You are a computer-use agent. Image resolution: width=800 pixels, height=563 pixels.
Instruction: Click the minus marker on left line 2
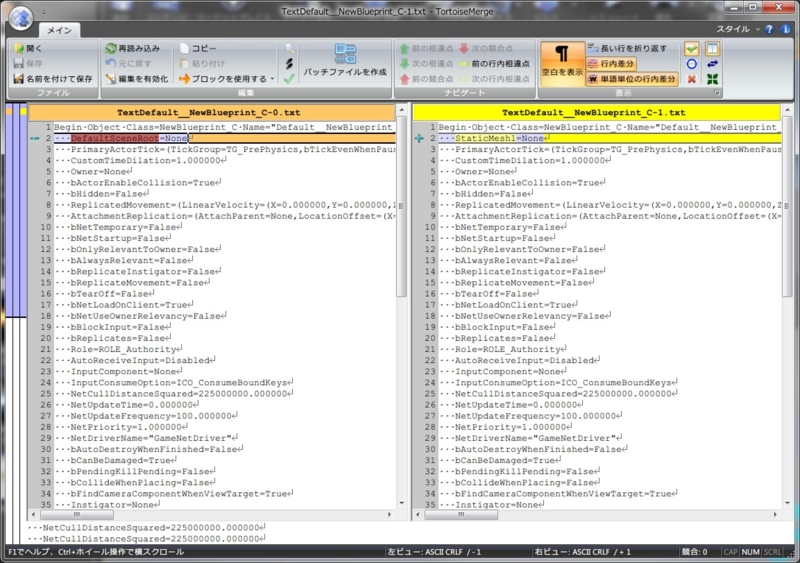click(x=35, y=138)
